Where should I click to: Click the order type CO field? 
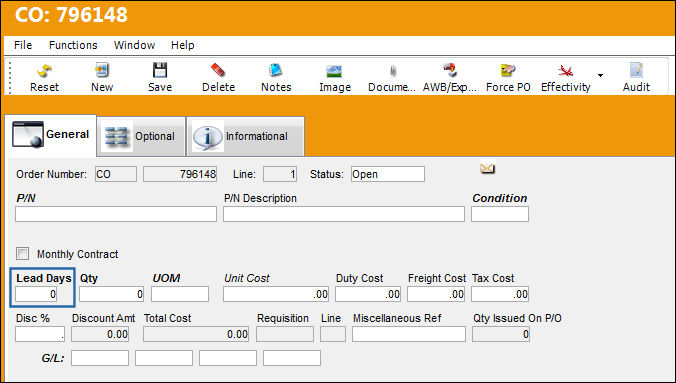pos(116,174)
